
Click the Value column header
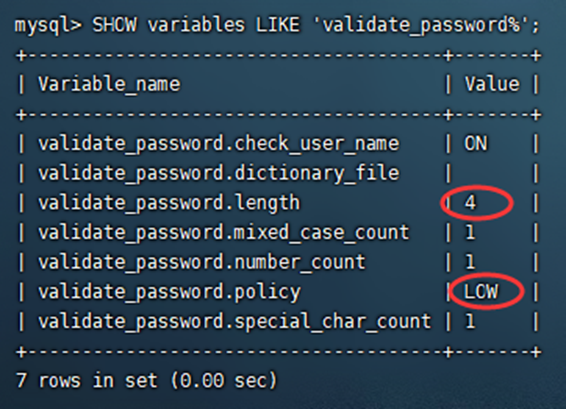pos(492,84)
